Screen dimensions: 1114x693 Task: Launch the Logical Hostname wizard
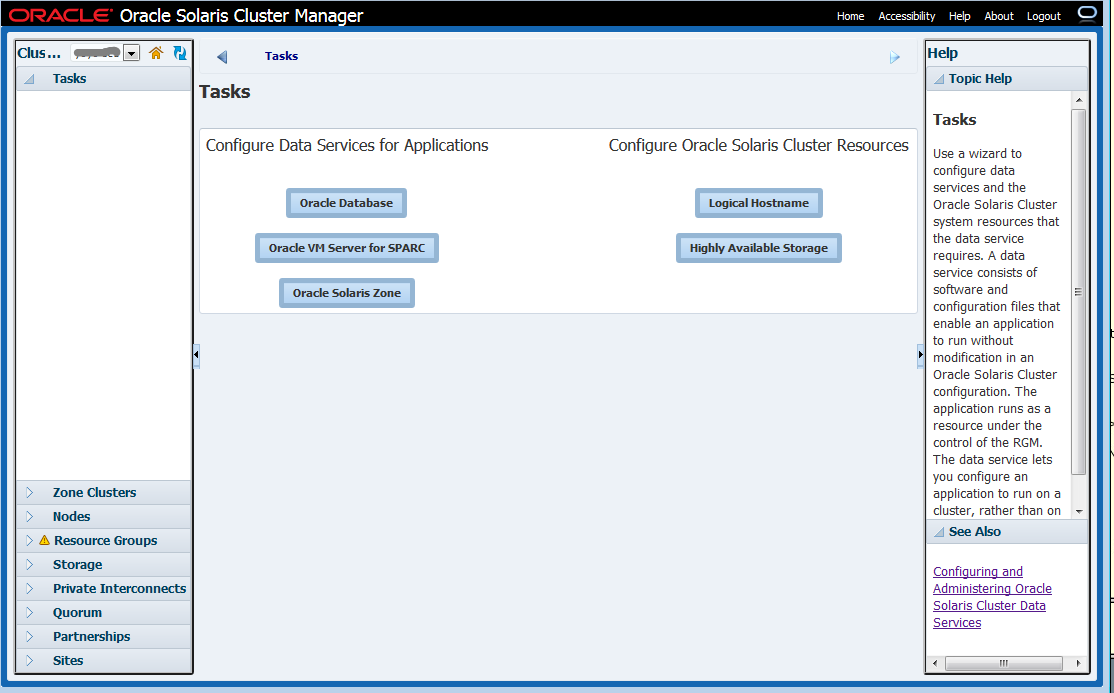[x=759, y=203]
